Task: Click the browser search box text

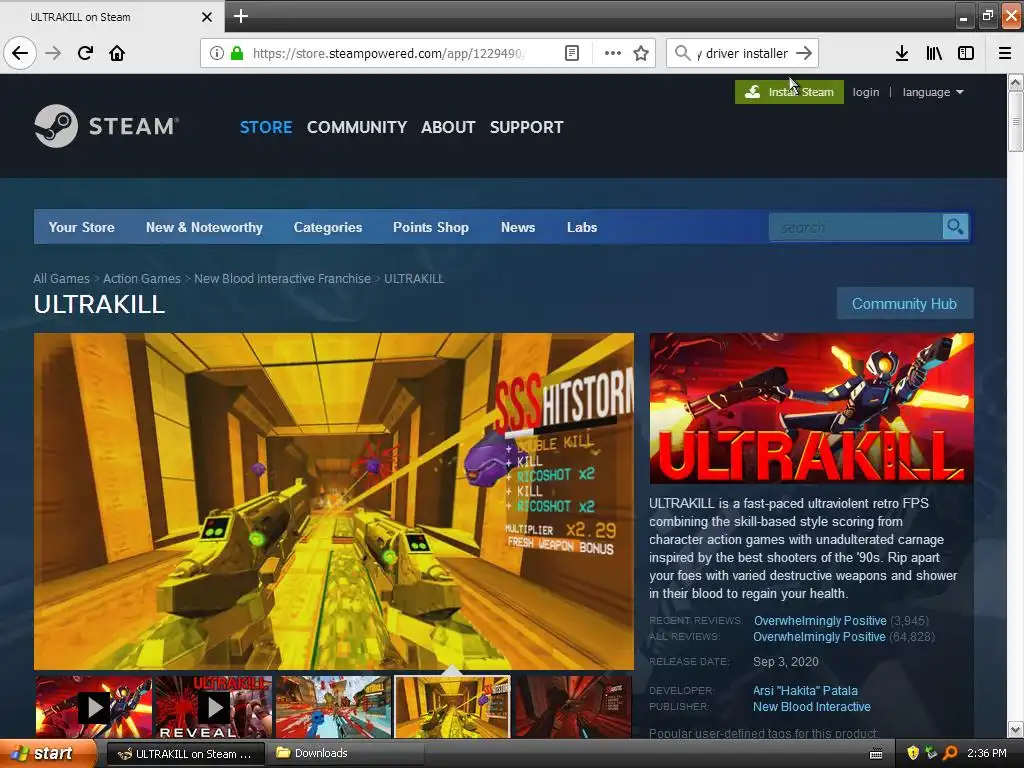Action: [x=743, y=53]
